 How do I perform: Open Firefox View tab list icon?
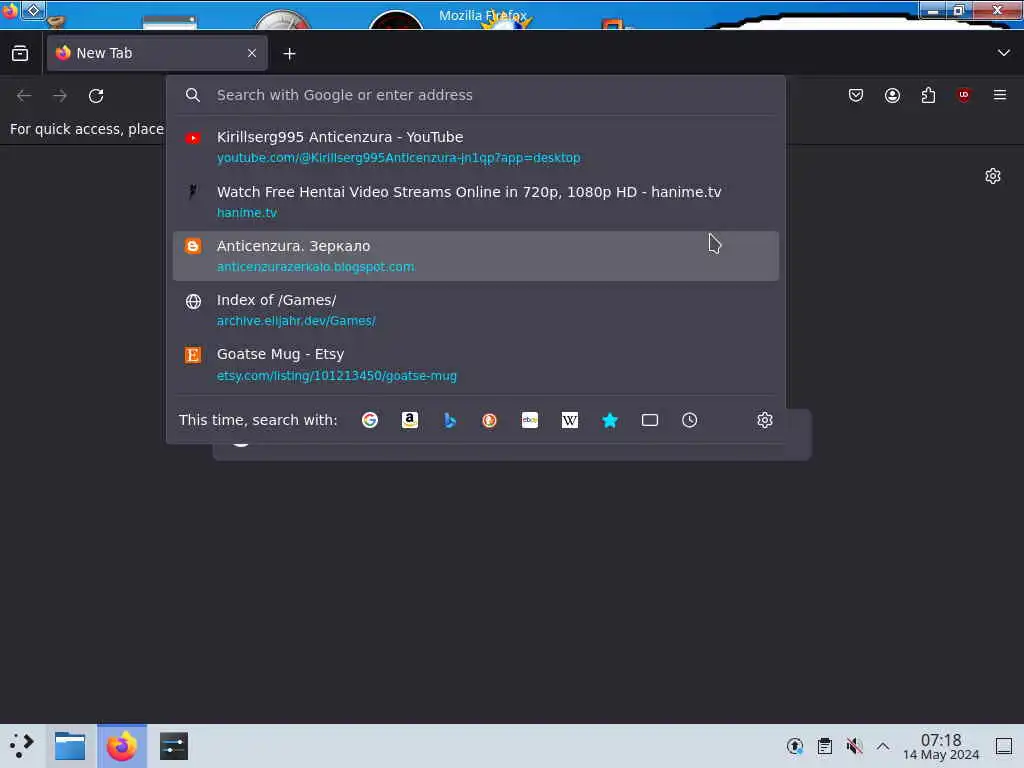coord(20,54)
